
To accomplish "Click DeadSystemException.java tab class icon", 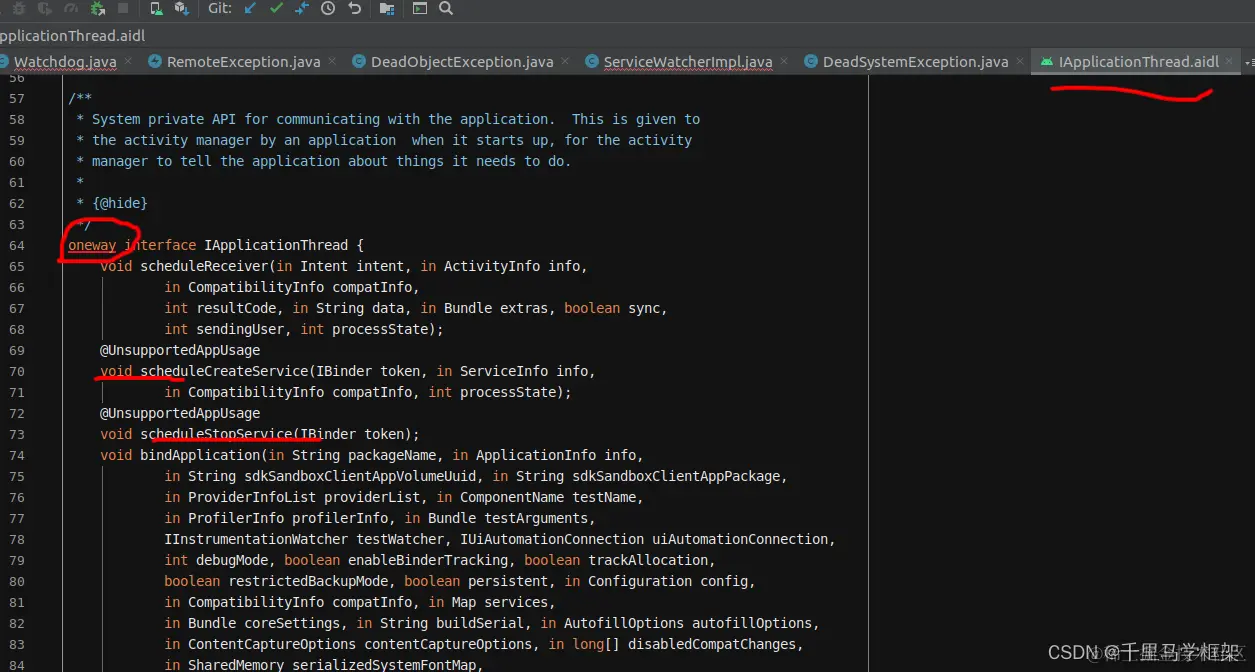I will (x=811, y=61).
